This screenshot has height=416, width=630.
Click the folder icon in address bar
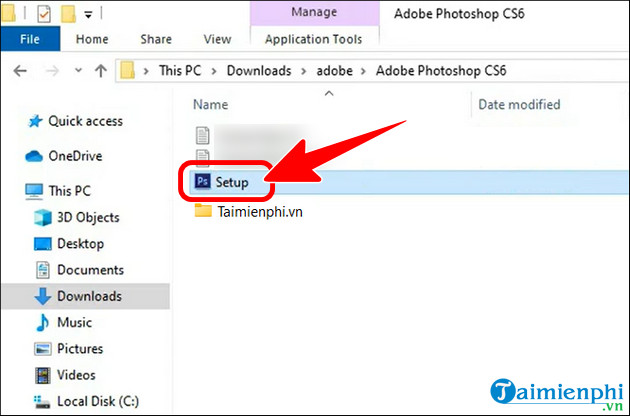point(127,71)
